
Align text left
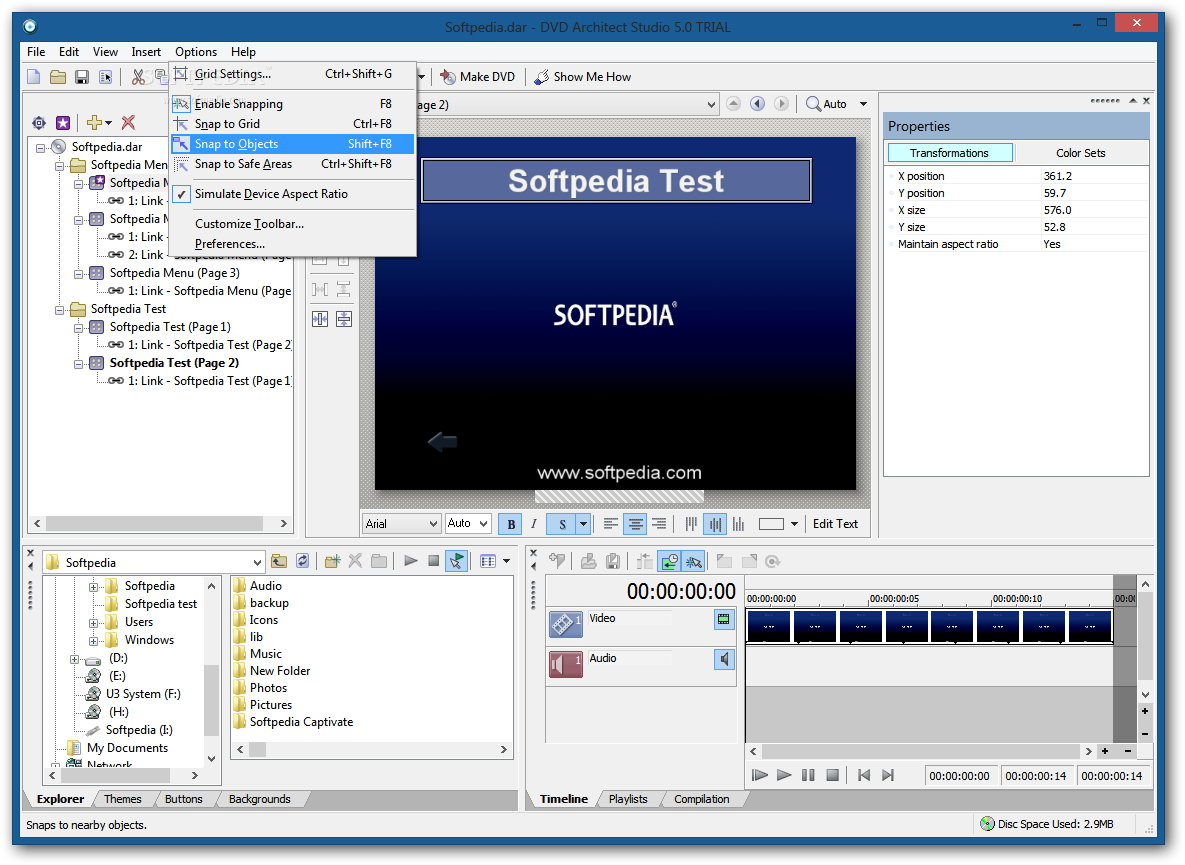611,524
